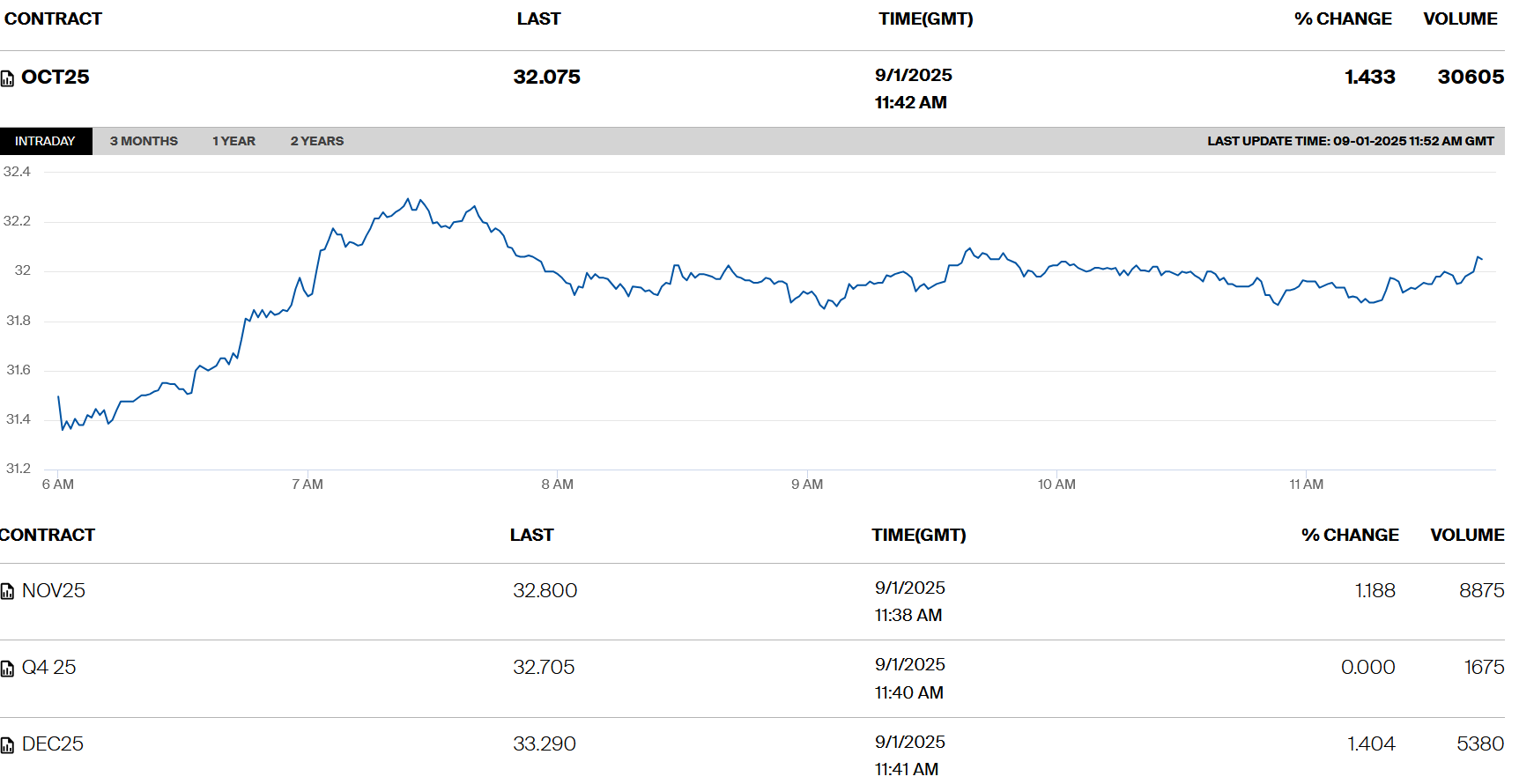1534x784 pixels.
Task: Click the chart icon beside NOV25
Action: (x=7, y=591)
